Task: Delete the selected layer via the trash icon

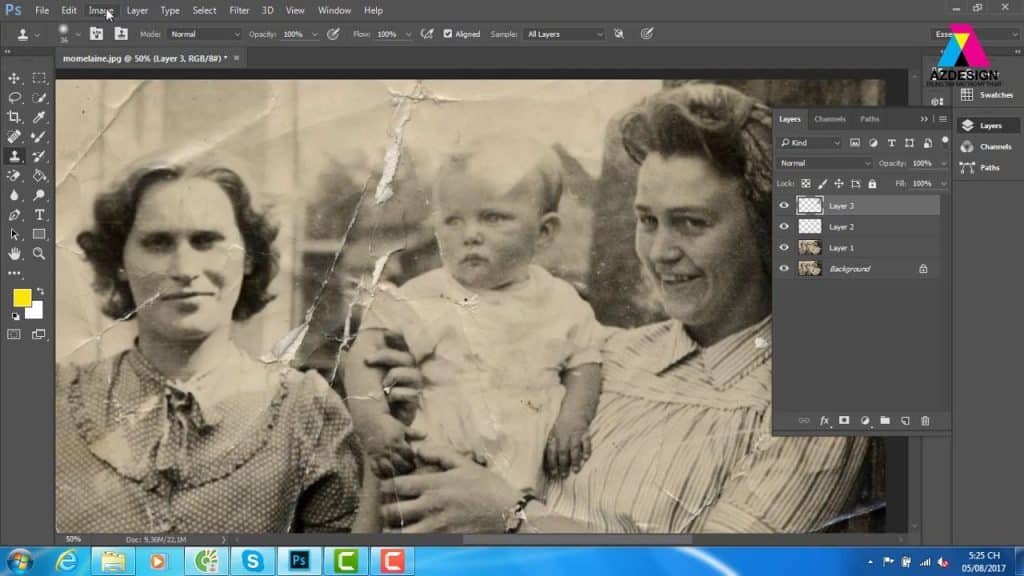Action: (x=925, y=421)
